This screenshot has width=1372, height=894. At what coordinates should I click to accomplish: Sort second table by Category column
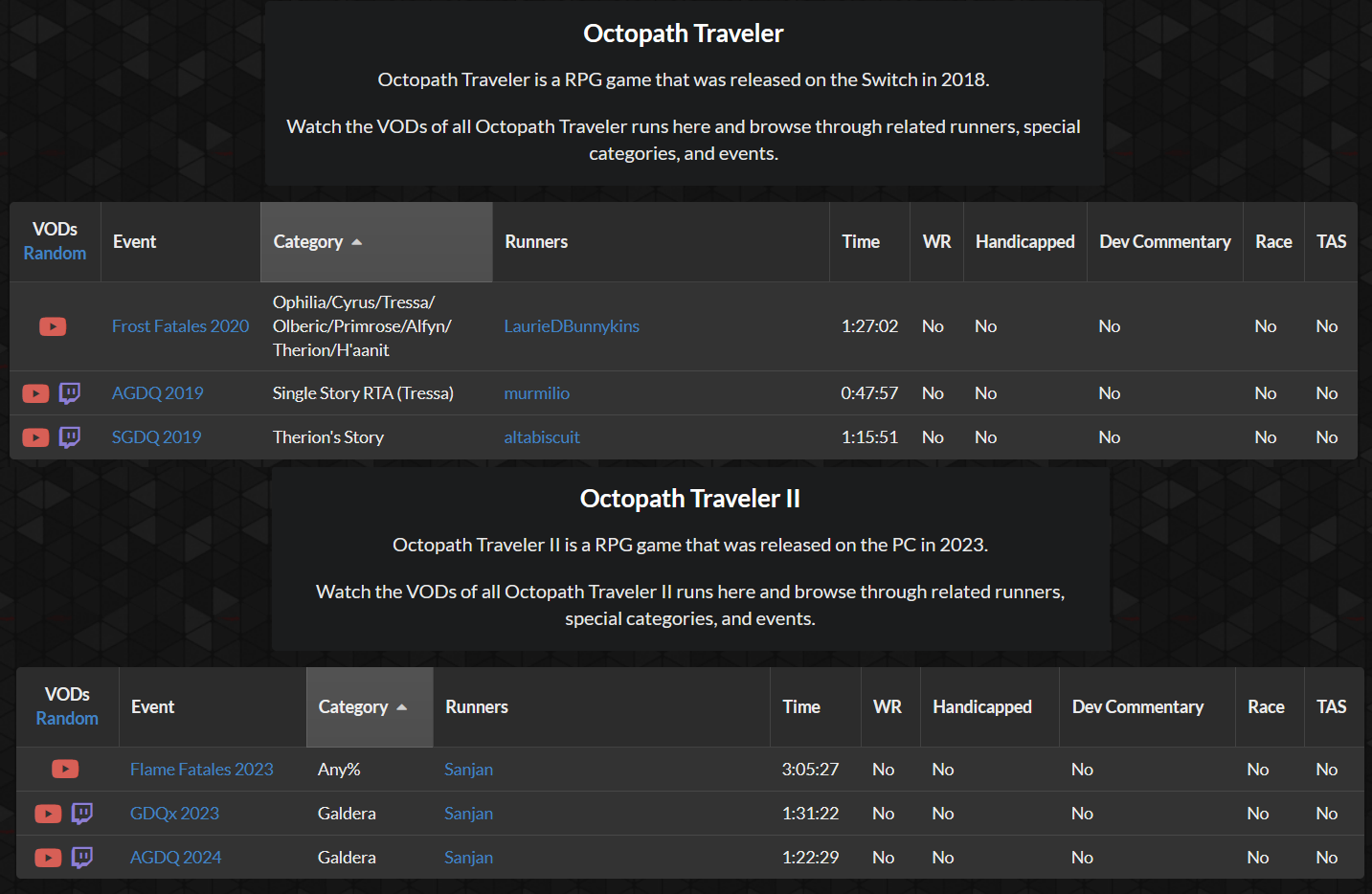(x=370, y=707)
